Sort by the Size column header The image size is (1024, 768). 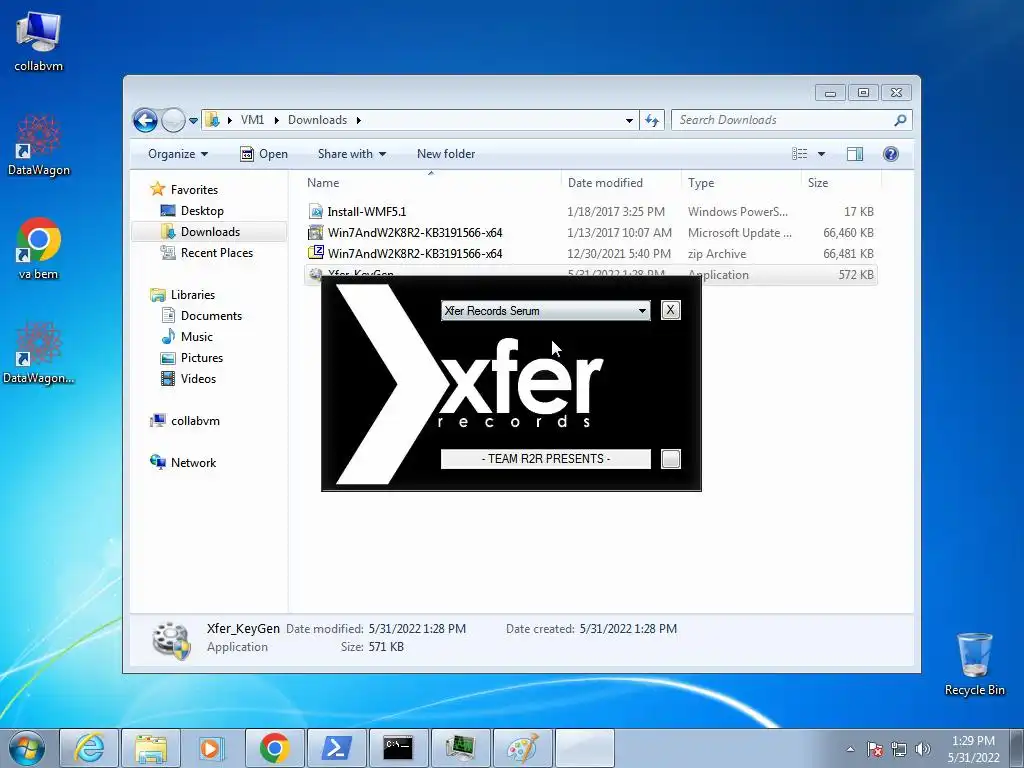pyautogui.click(x=840, y=183)
